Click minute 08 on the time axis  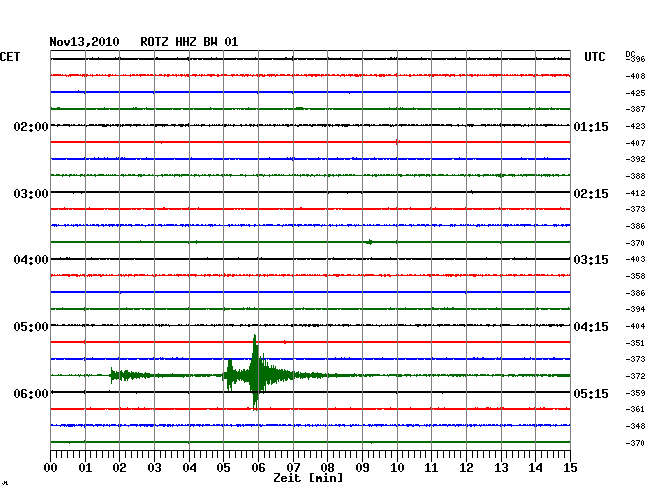[x=327, y=468]
